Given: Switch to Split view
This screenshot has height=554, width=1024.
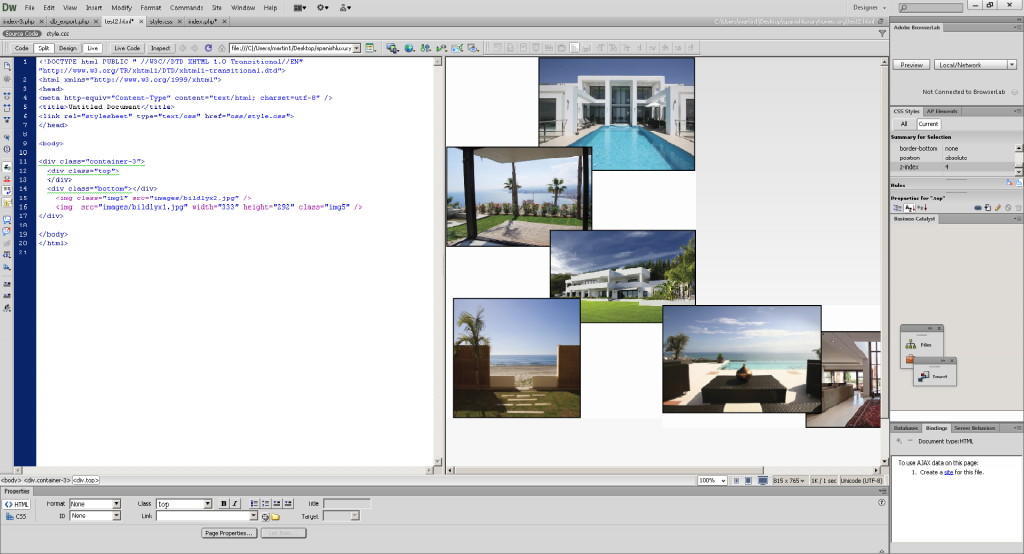Looking at the screenshot, I should click(44, 48).
